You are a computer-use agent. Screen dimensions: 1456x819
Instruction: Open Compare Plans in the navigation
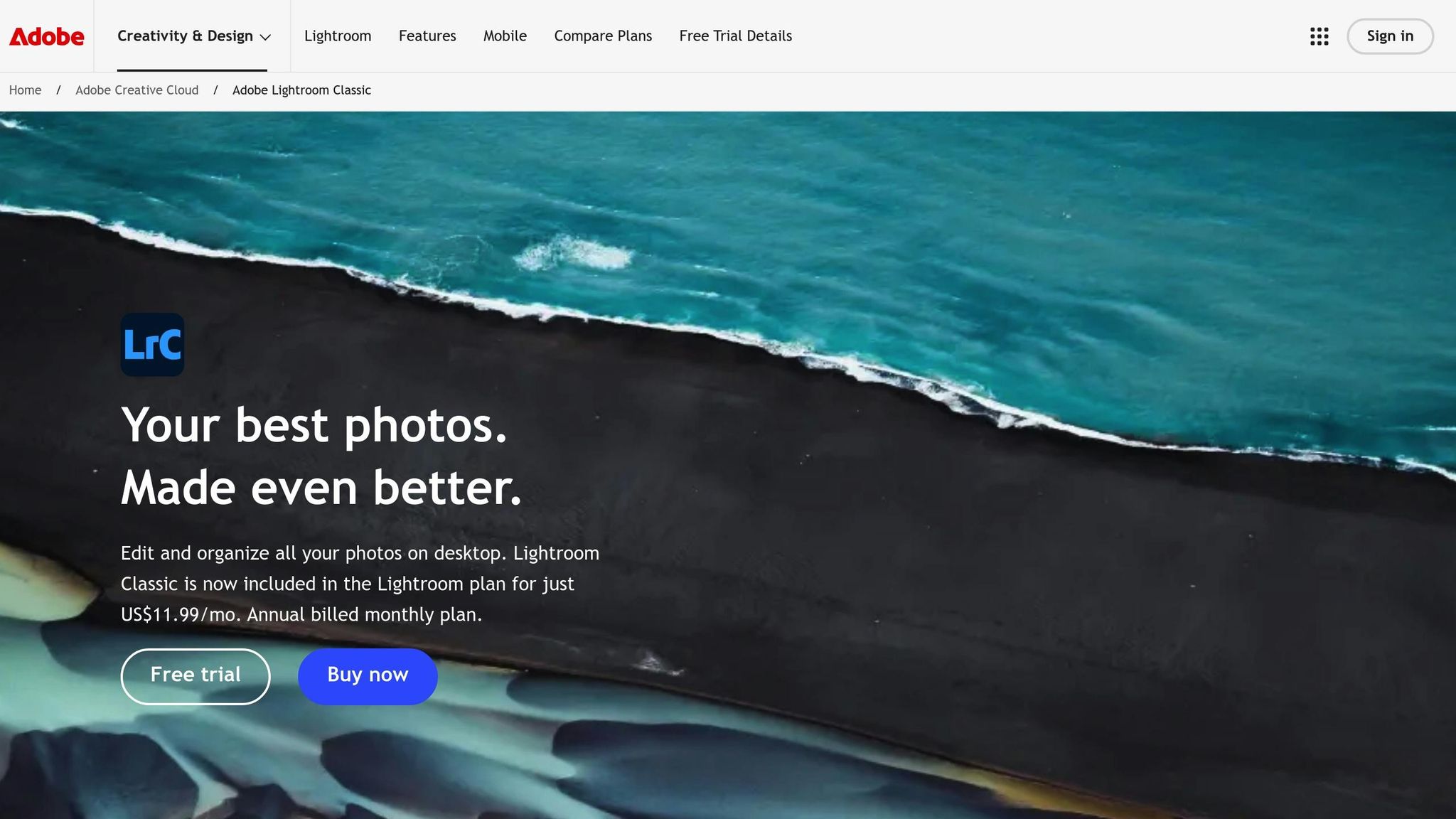coord(603,36)
